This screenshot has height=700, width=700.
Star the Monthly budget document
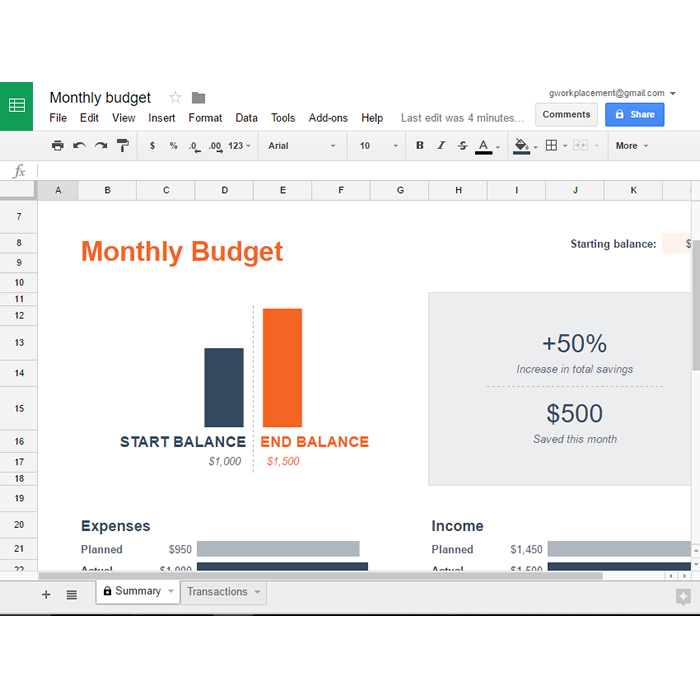coord(175,97)
